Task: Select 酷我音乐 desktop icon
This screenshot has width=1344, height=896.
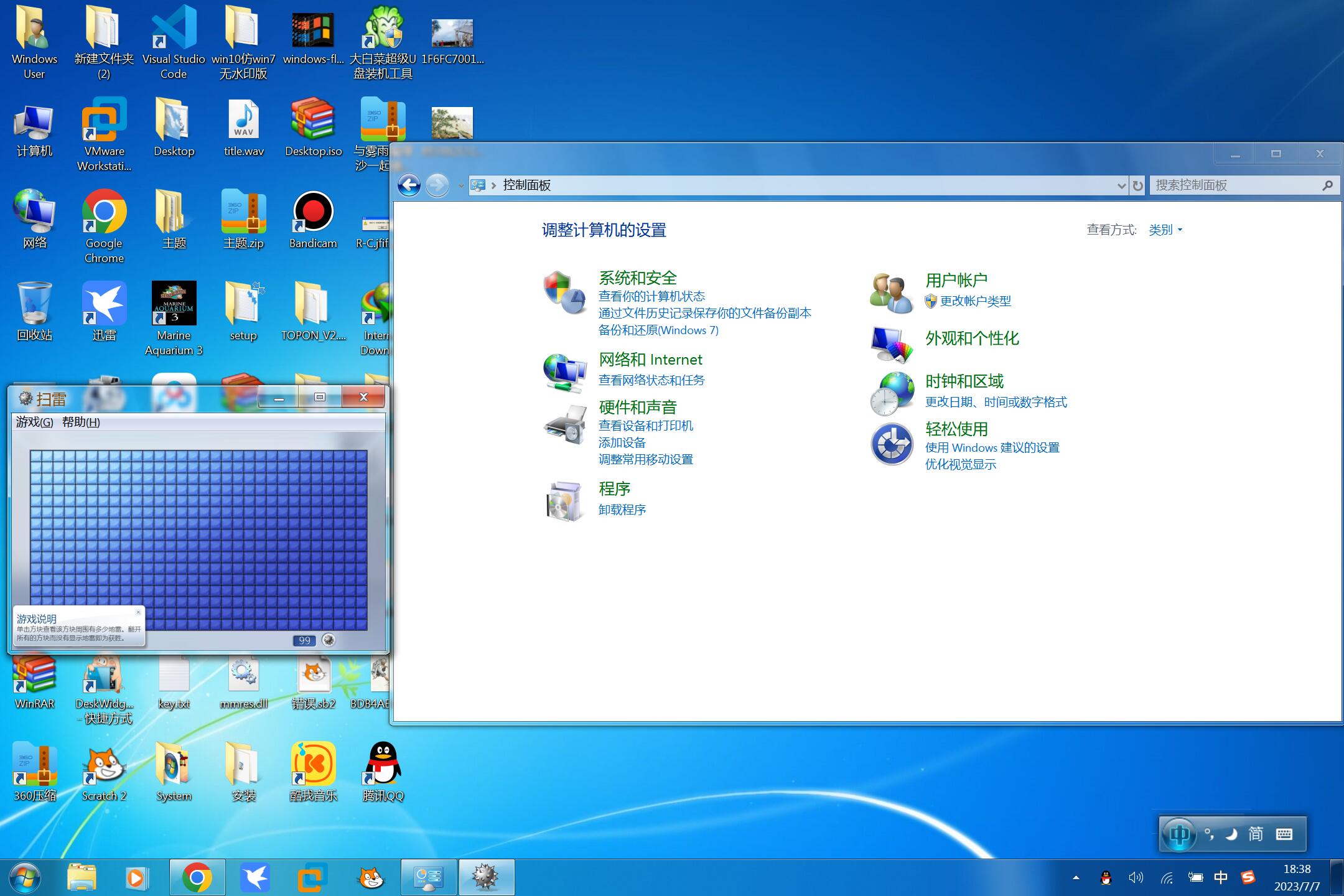Action: 313,772
